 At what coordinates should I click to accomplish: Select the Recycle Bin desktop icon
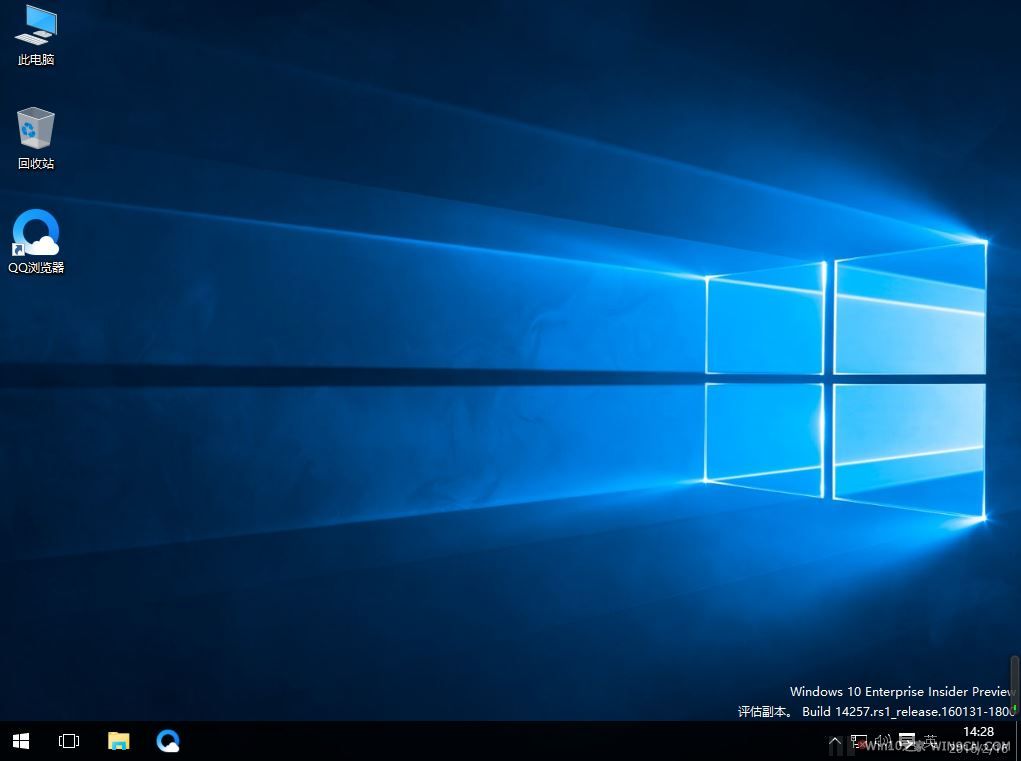(x=36, y=129)
